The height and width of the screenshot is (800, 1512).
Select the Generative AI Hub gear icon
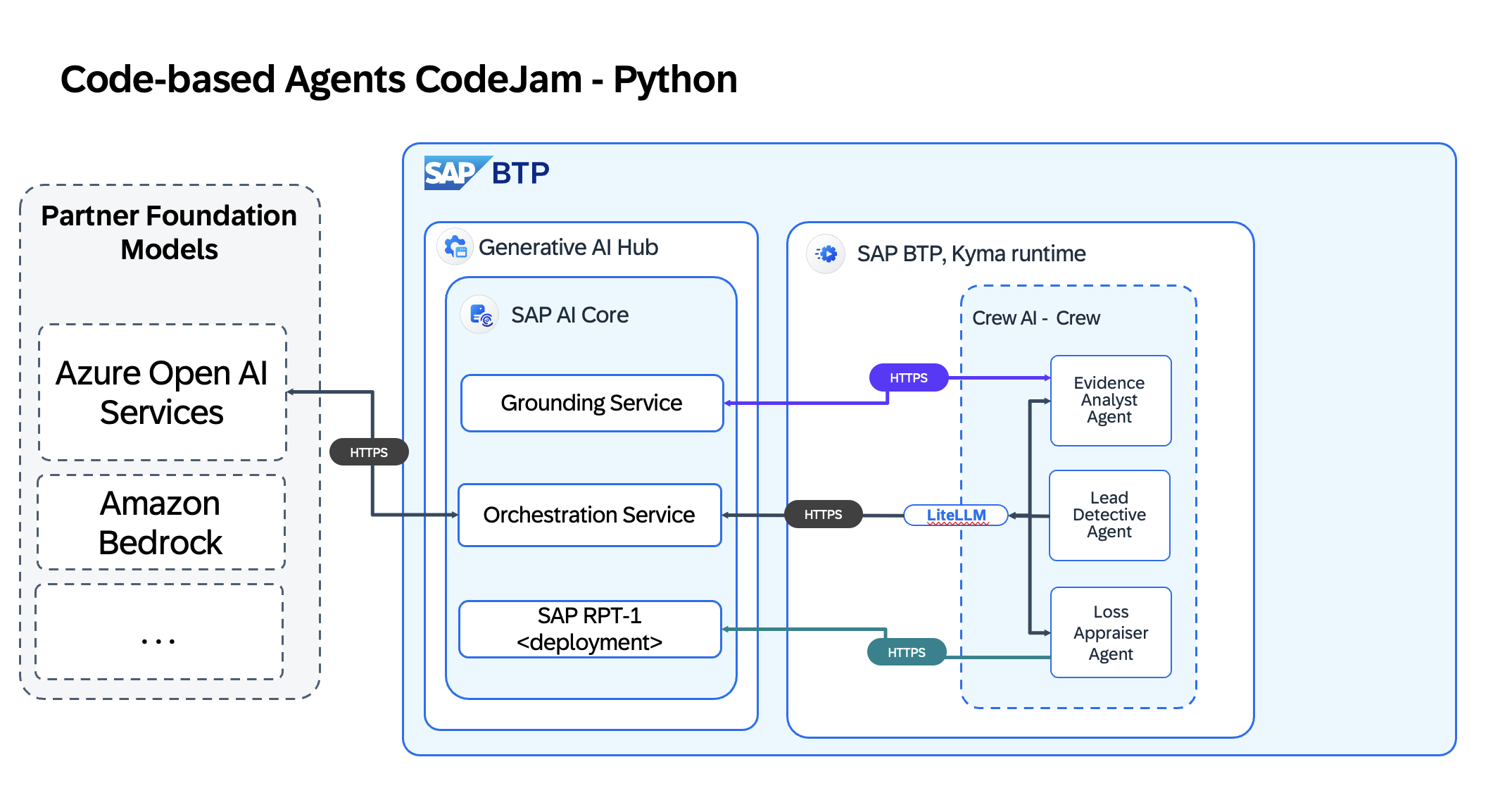(455, 247)
